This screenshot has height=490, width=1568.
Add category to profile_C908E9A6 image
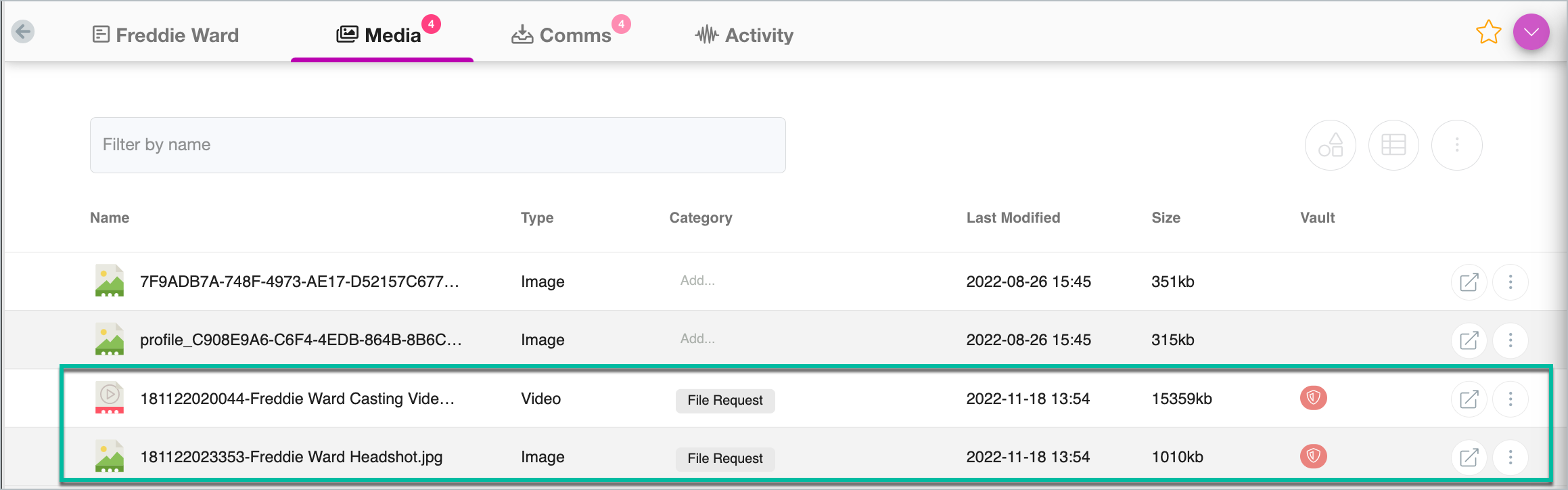click(697, 339)
